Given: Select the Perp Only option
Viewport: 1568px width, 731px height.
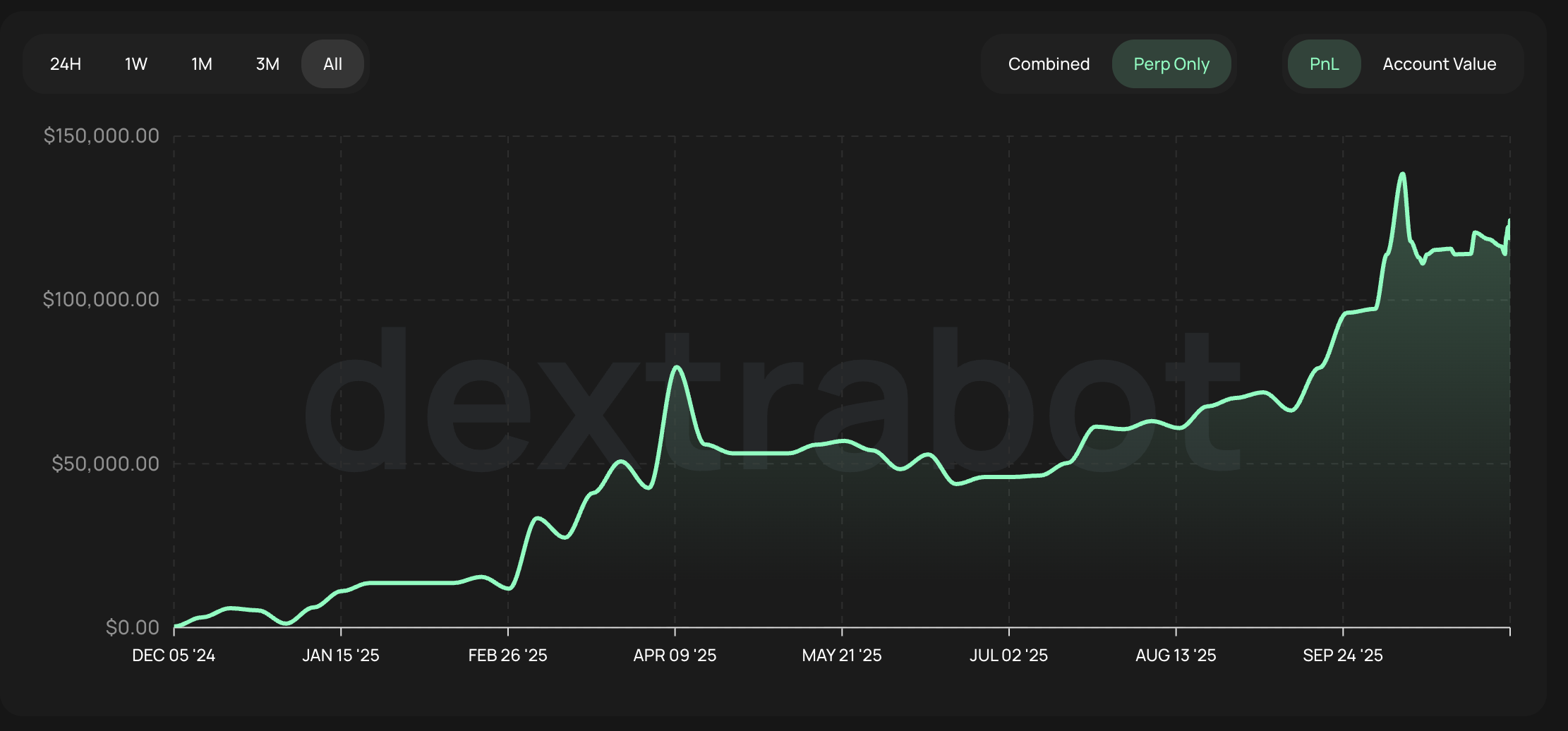Looking at the screenshot, I should click(x=1171, y=64).
